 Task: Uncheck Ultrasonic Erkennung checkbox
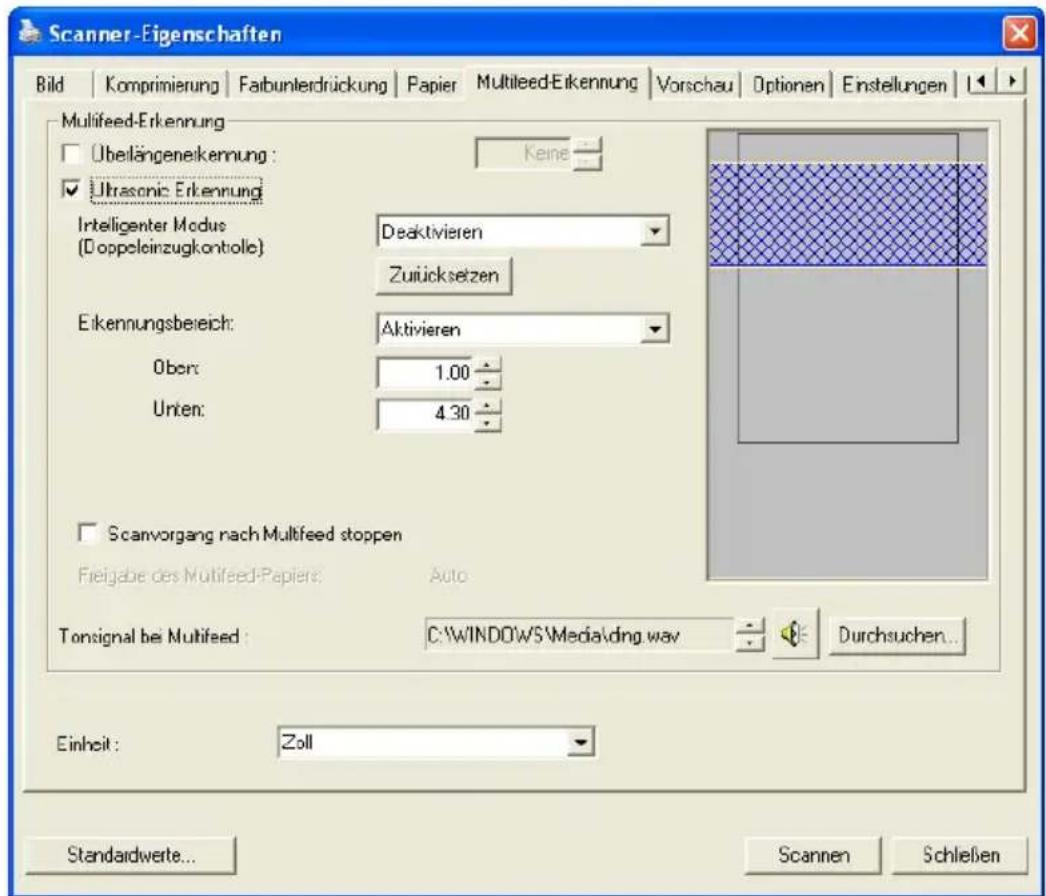[71, 189]
